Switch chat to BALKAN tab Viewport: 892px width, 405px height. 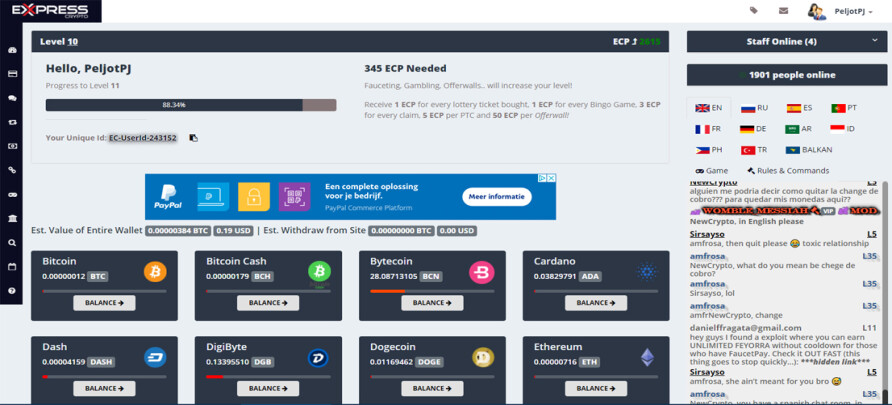(808, 150)
